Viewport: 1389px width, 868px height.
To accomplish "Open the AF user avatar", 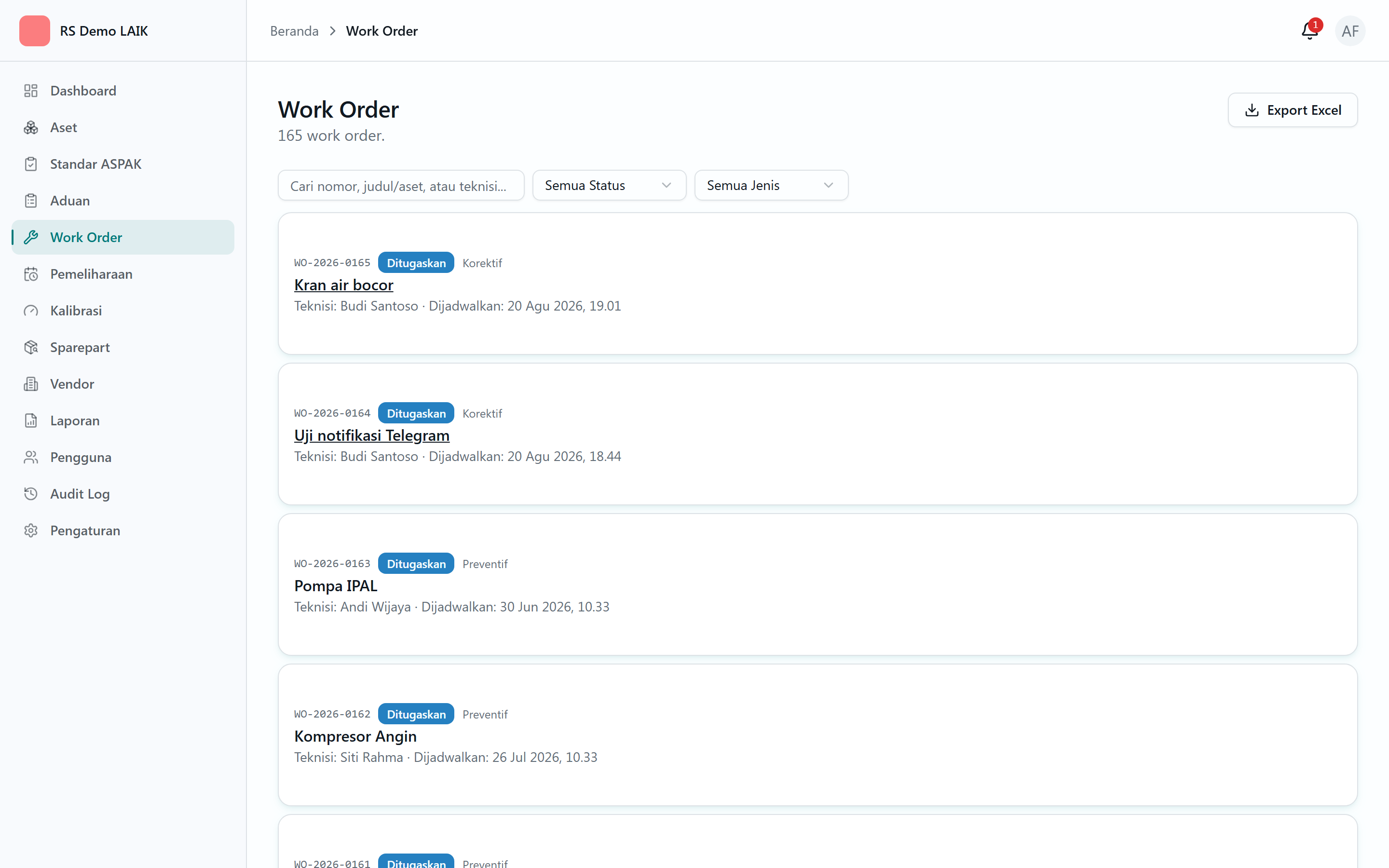I will tap(1350, 31).
